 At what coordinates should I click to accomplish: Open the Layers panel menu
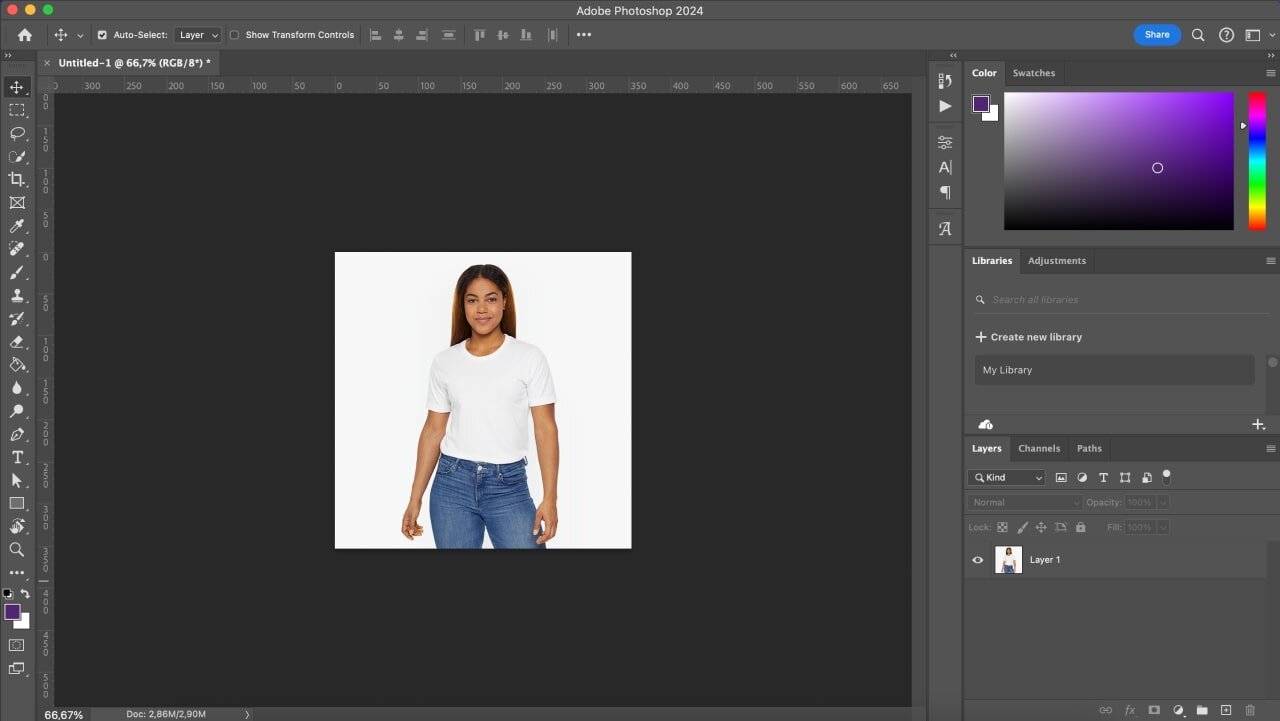(x=1271, y=449)
